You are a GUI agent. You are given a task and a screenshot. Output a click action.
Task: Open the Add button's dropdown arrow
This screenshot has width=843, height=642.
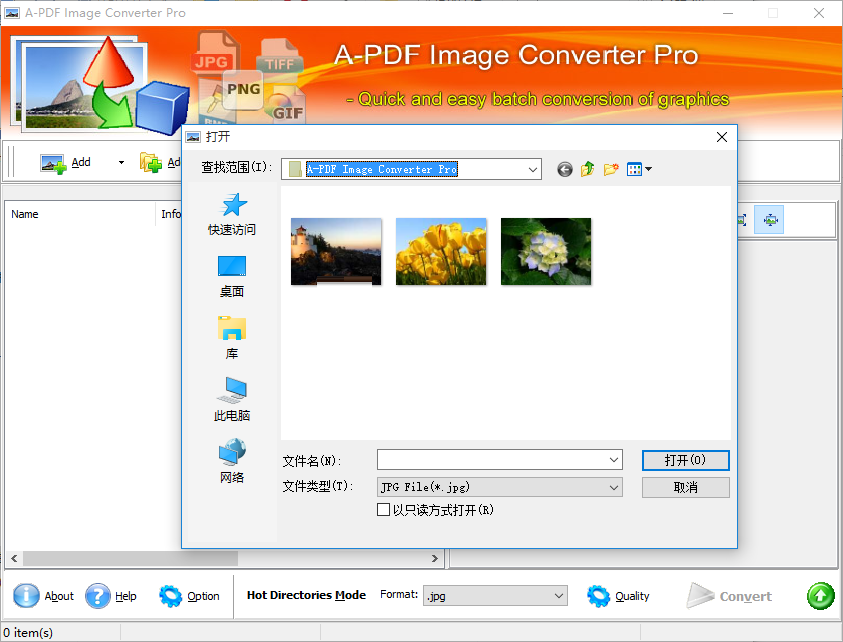122,162
